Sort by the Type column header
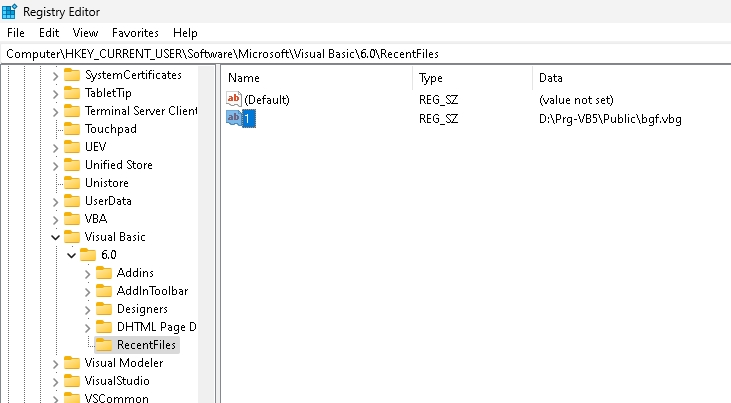This screenshot has width=731, height=403. tap(472, 78)
